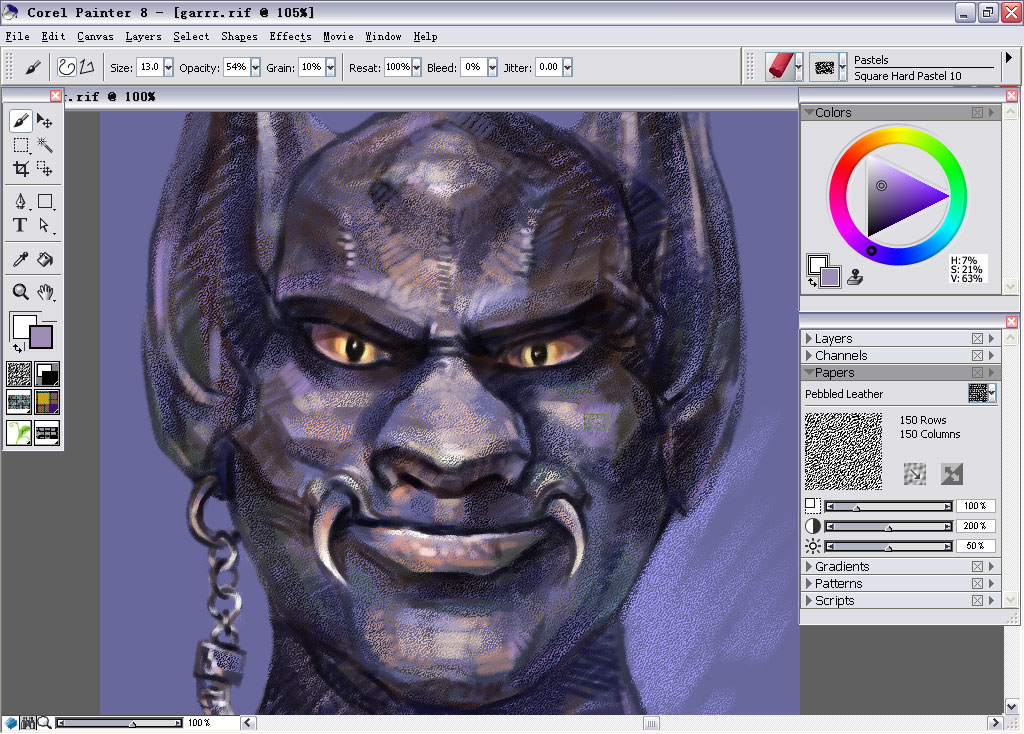Screen dimensions: 1024x734
Task: Select the Grabber hand tool
Action: click(44, 291)
